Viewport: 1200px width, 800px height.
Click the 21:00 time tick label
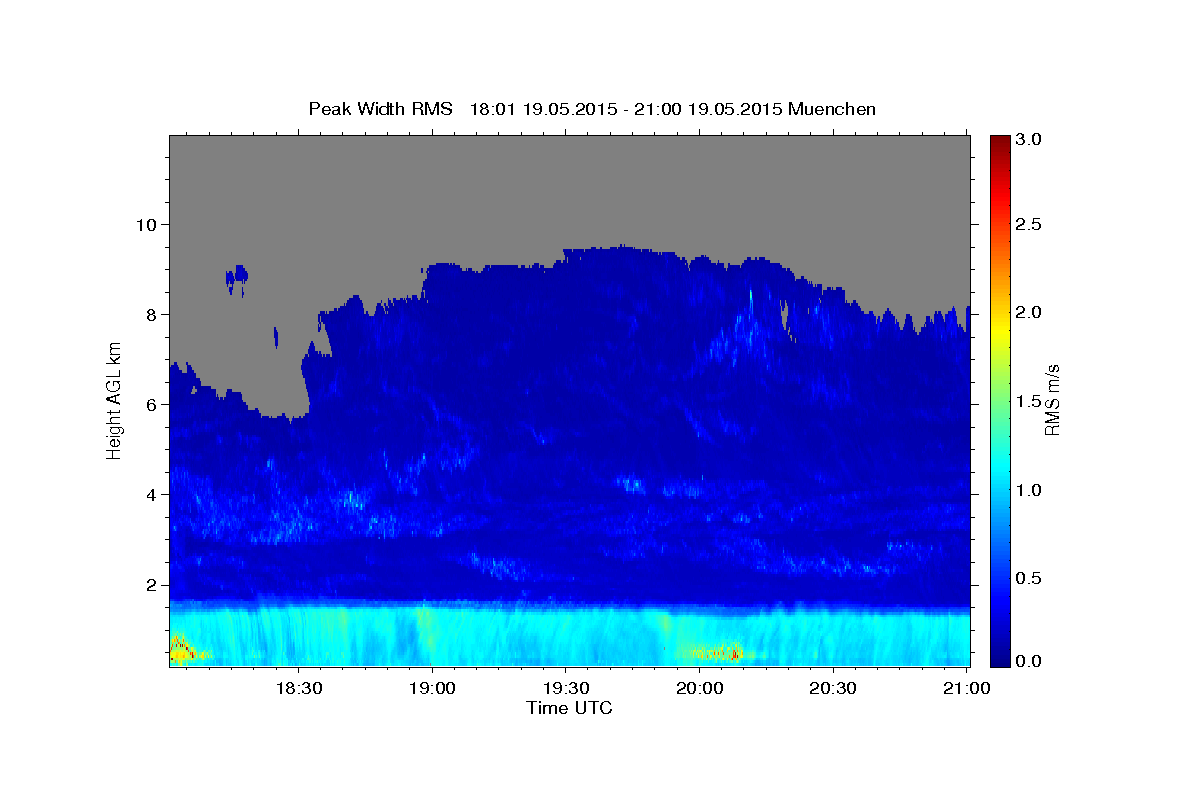967,688
